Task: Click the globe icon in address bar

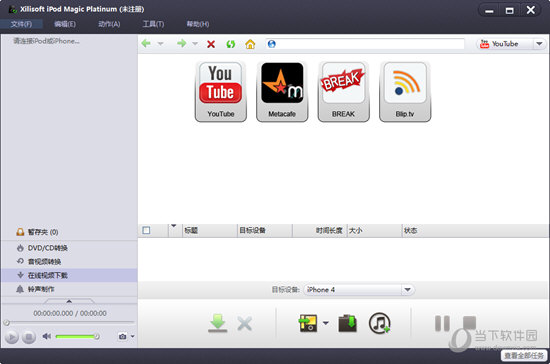Action: 271,44
